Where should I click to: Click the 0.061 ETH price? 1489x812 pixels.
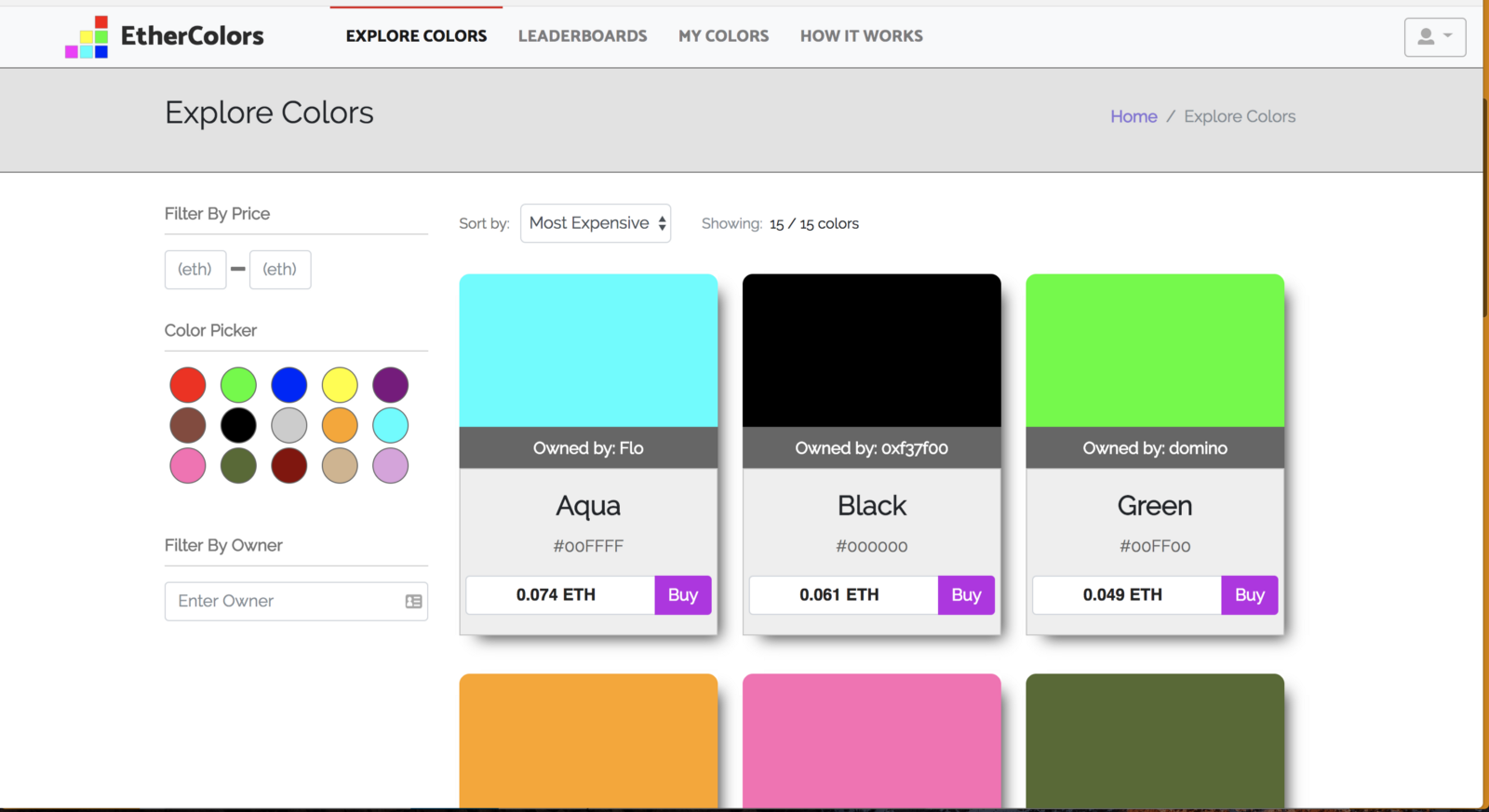tap(839, 595)
